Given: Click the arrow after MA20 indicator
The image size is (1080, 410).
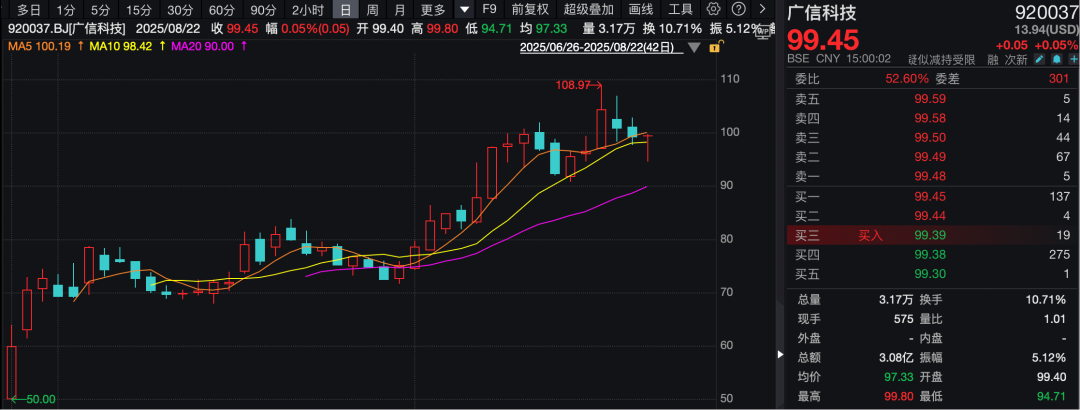Looking at the screenshot, I should (245, 46).
